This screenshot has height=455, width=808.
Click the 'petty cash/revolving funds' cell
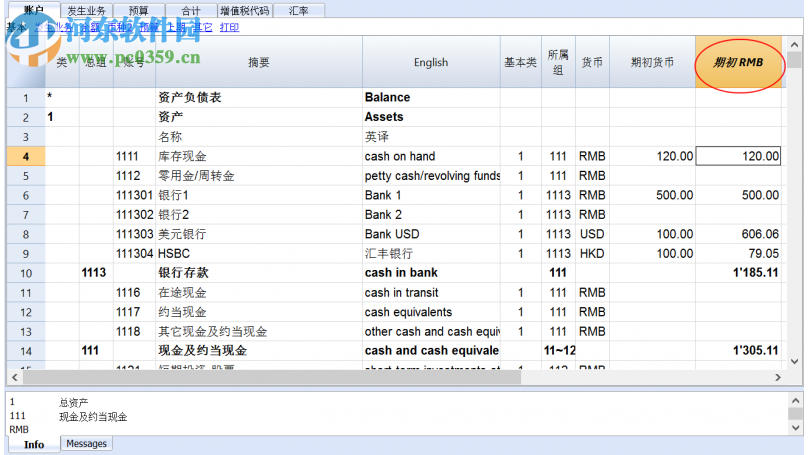click(431, 176)
